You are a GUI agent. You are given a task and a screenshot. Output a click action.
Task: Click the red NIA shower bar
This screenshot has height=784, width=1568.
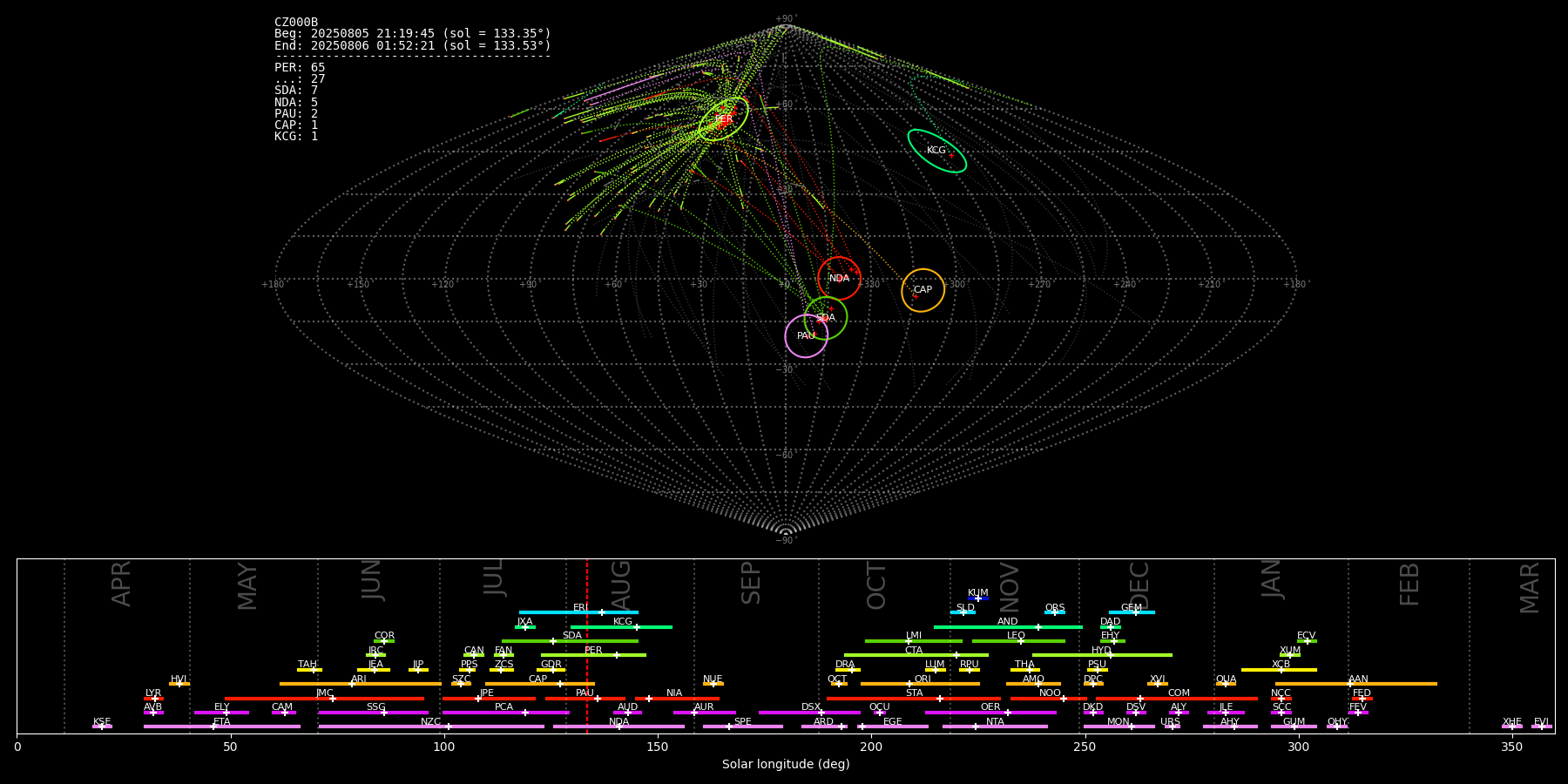(x=677, y=698)
